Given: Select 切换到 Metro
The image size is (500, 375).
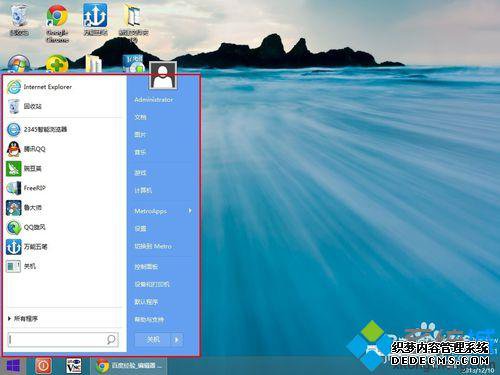Looking at the screenshot, I should click(x=153, y=246).
